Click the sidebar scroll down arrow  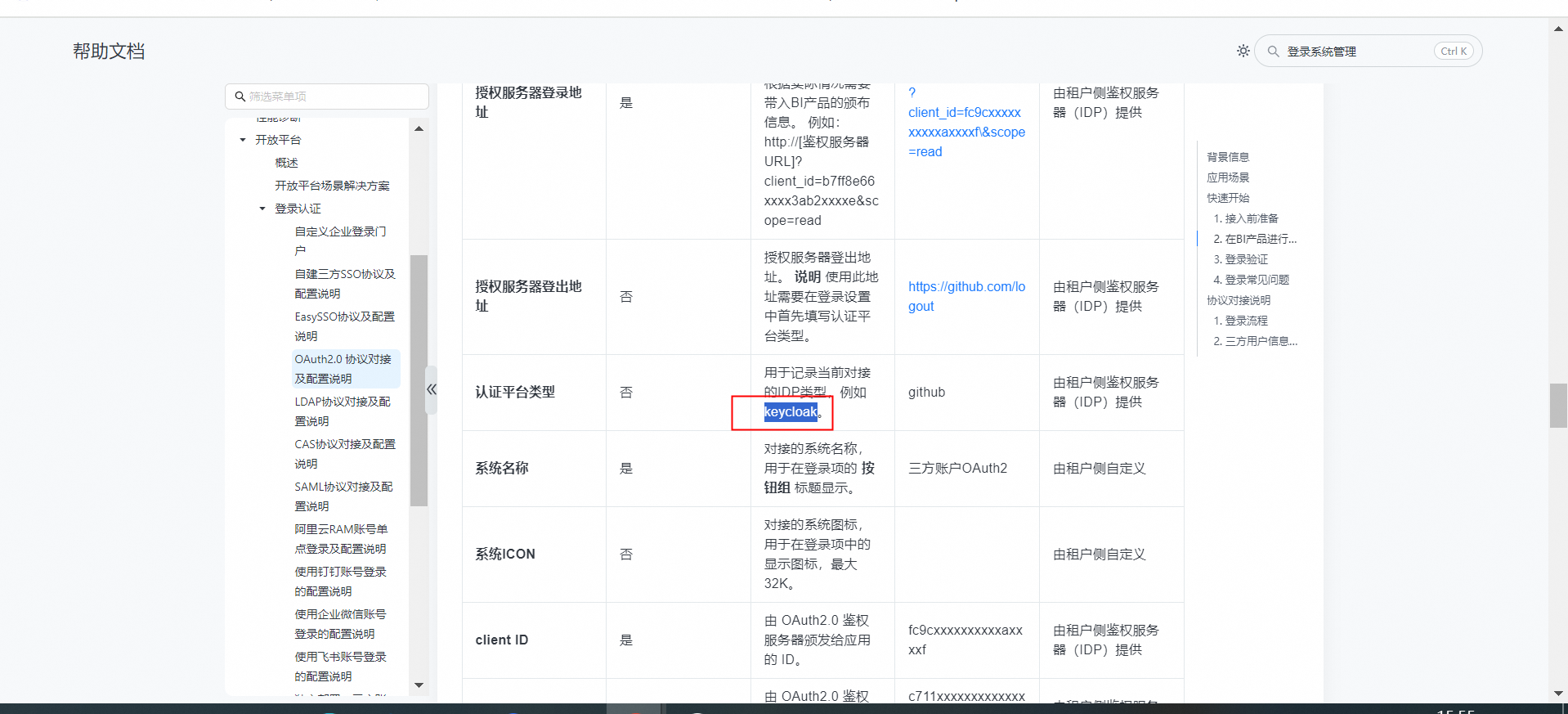[419, 685]
